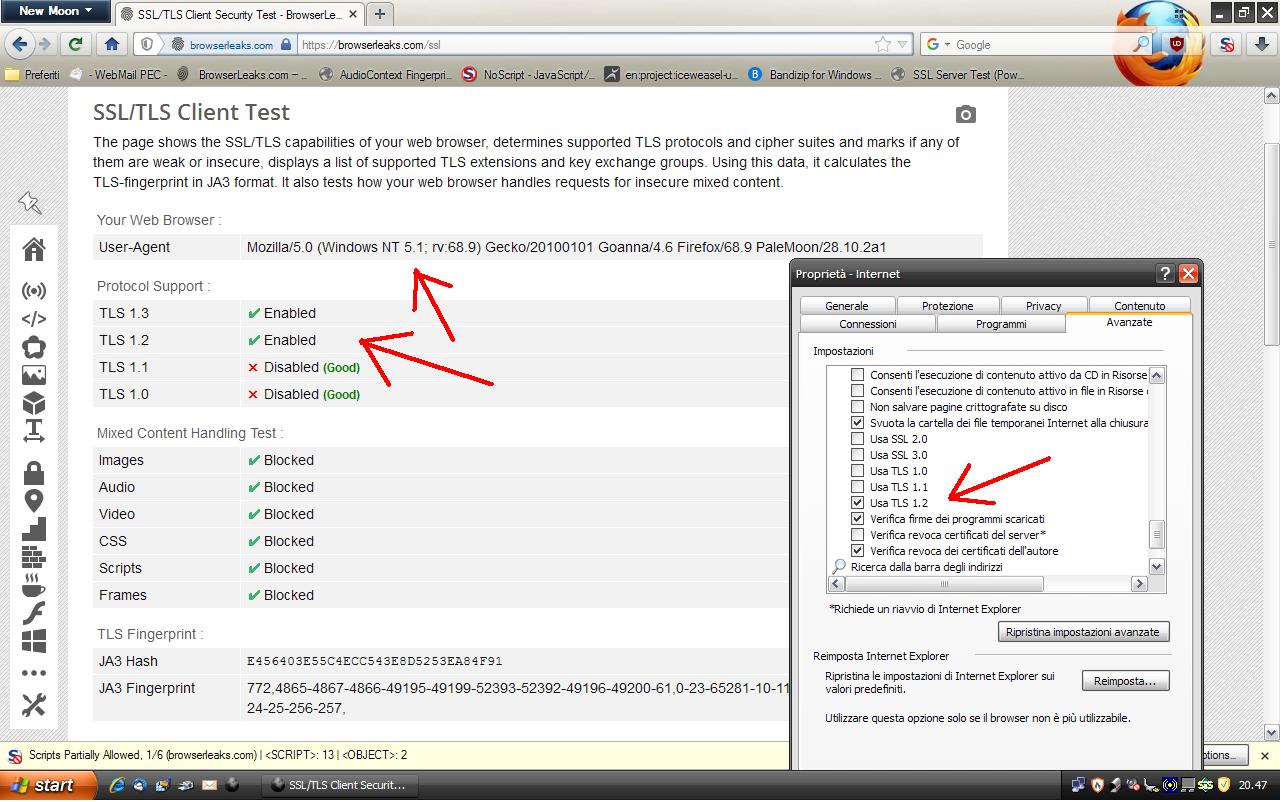Click into the address bar URL field
Screen dimensions: 1283x802
585,44
